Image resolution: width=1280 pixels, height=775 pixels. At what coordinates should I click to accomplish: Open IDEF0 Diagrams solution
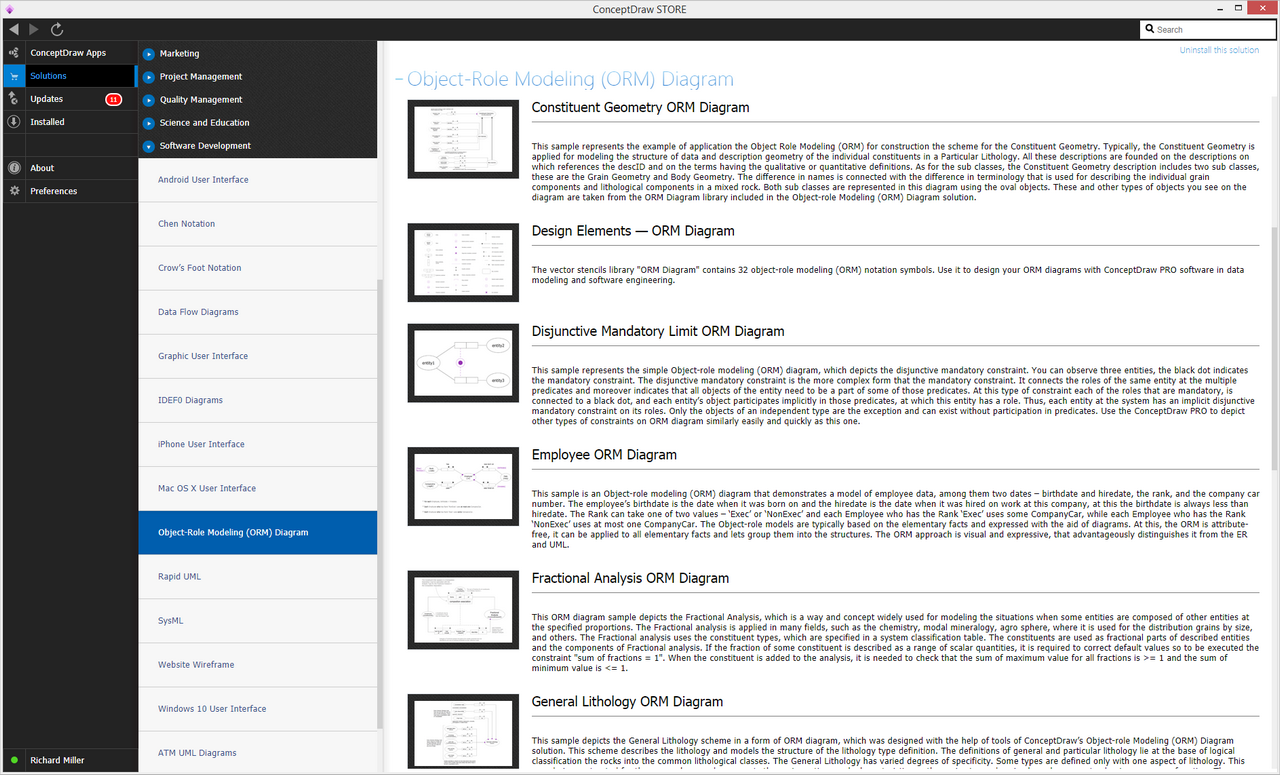[258, 400]
